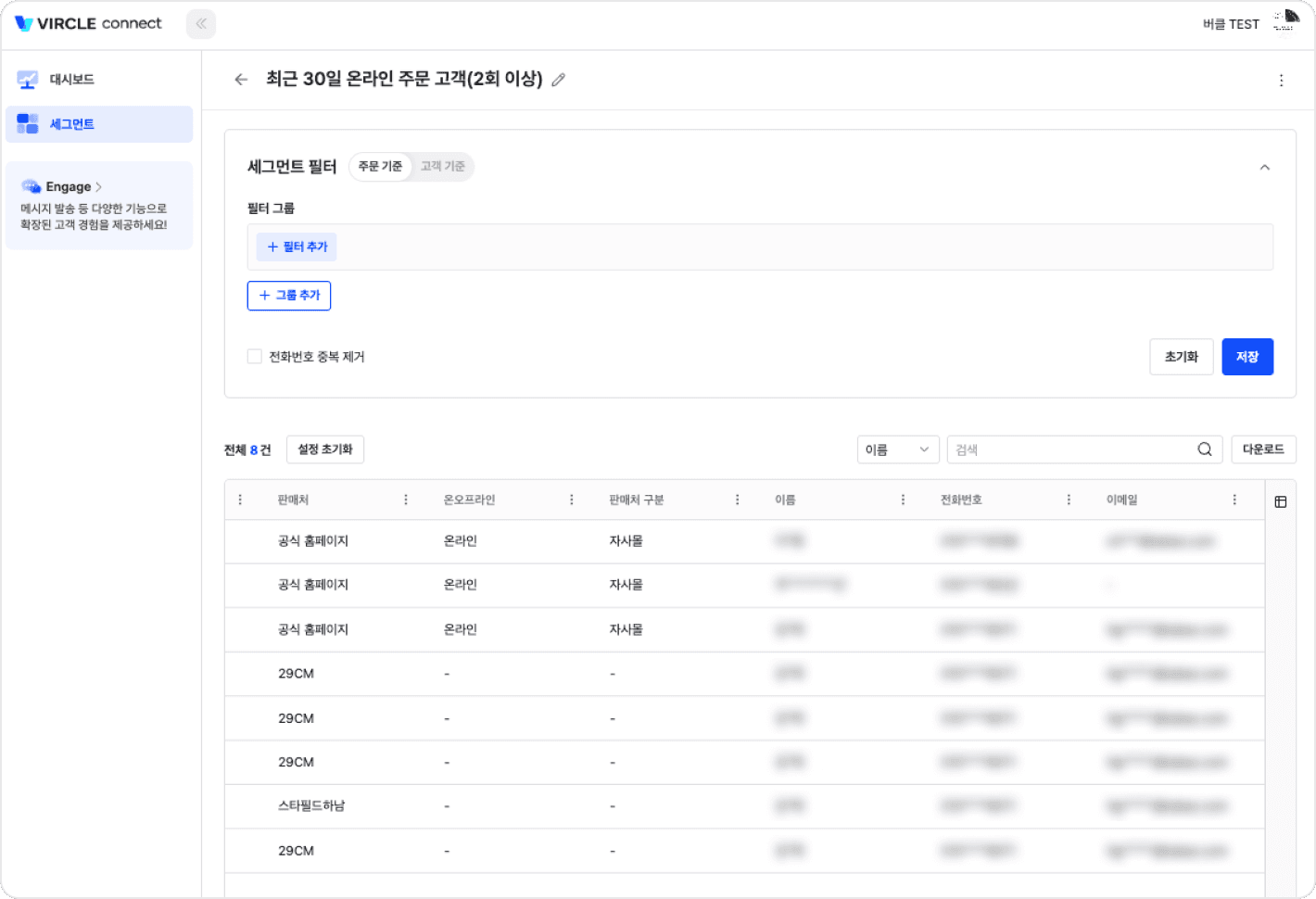Click the VIRCLE connect logo

(x=88, y=23)
